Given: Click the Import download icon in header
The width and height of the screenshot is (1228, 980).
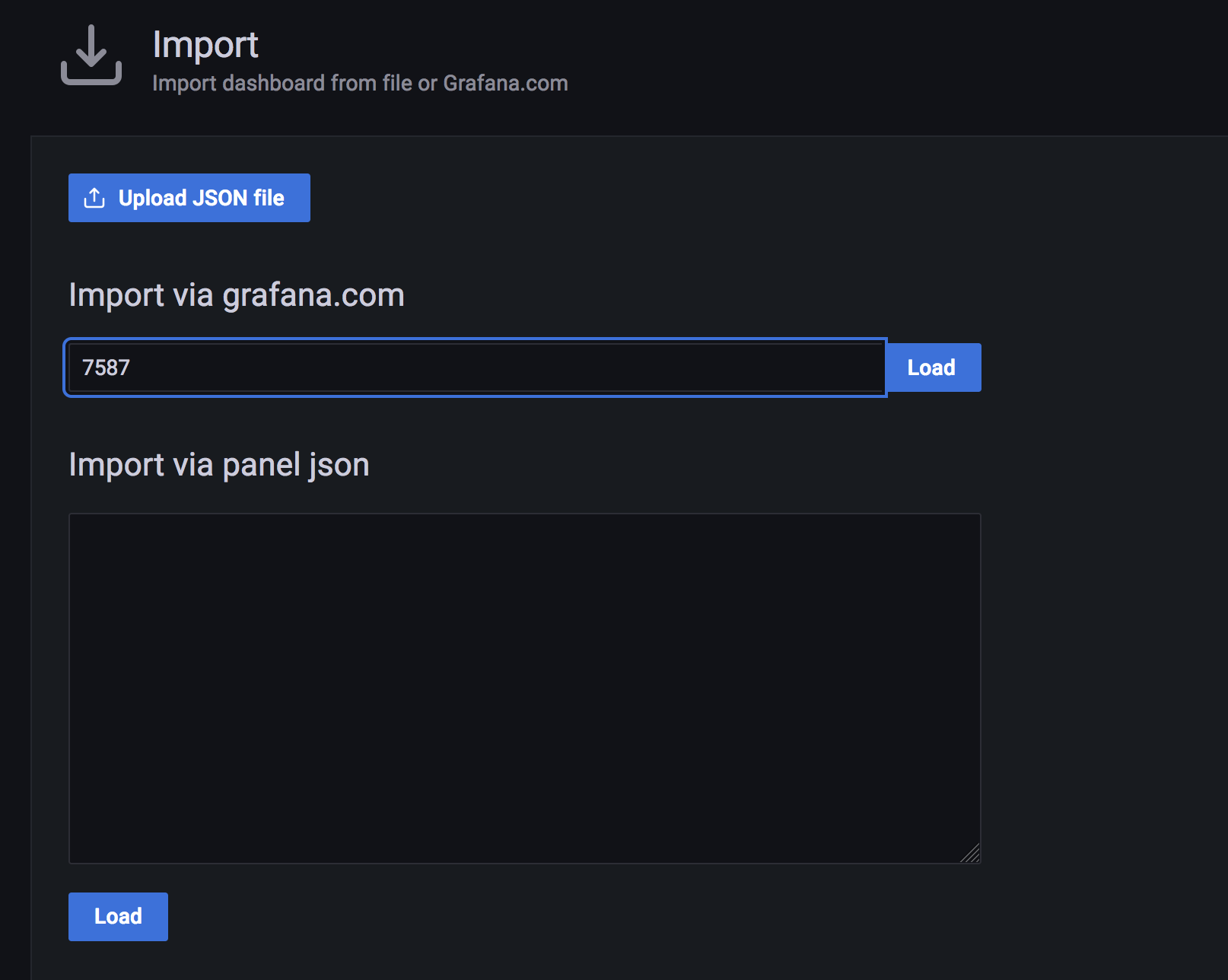Looking at the screenshot, I should [x=91, y=55].
